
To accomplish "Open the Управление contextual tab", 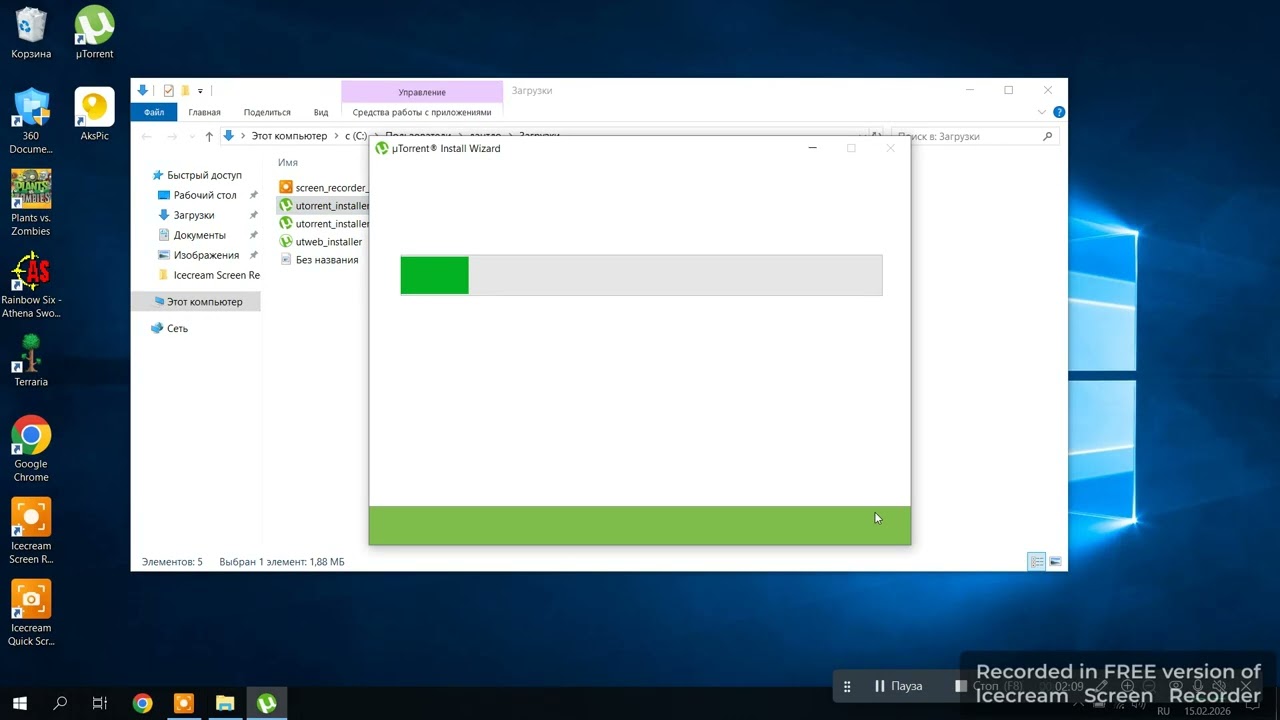I will coord(422,92).
